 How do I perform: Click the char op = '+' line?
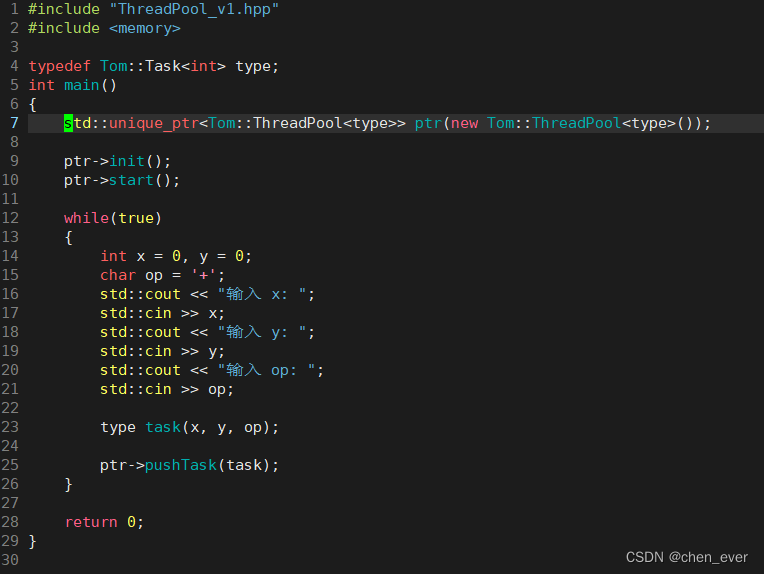tap(163, 275)
